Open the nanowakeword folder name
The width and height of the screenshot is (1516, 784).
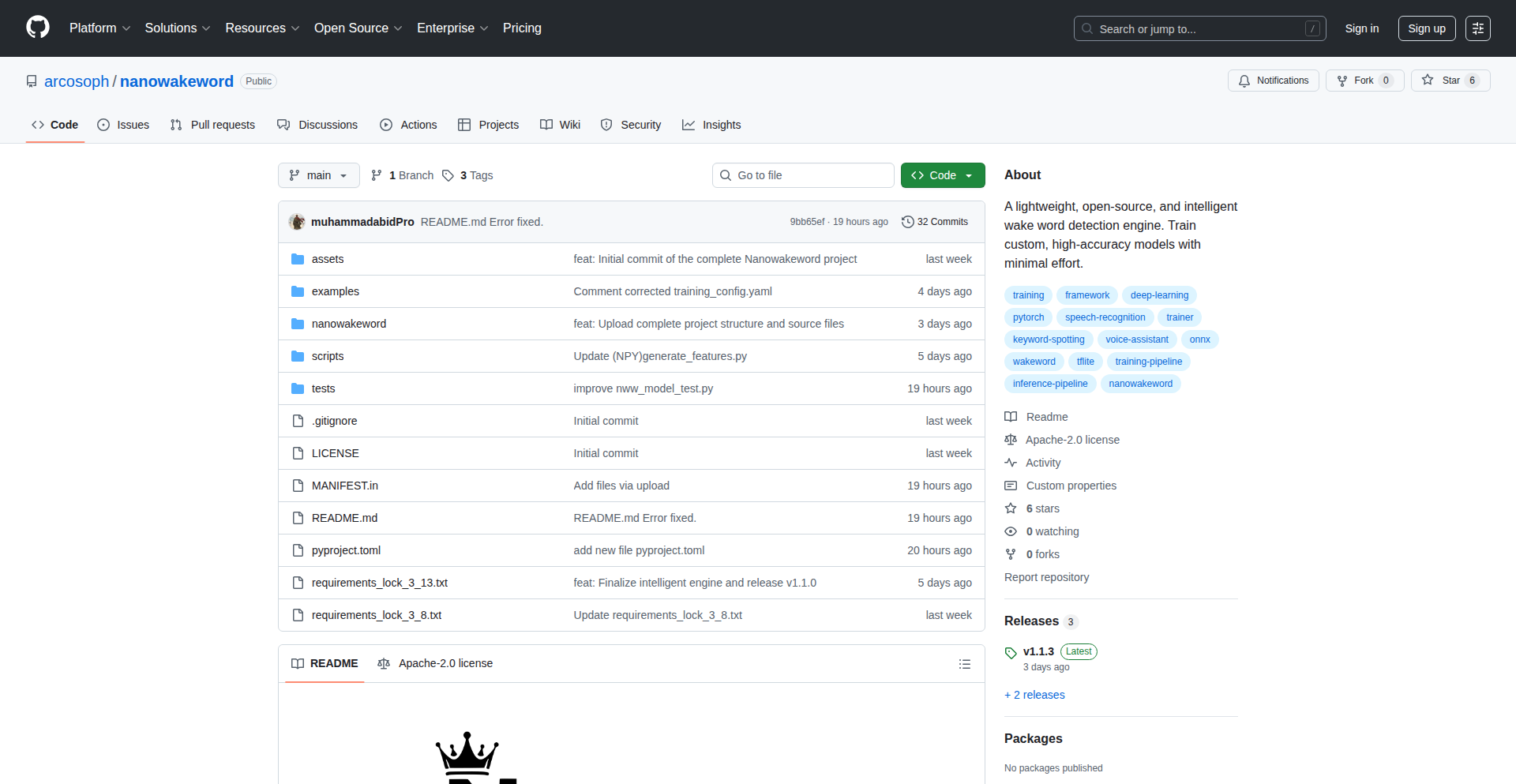tap(349, 324)
